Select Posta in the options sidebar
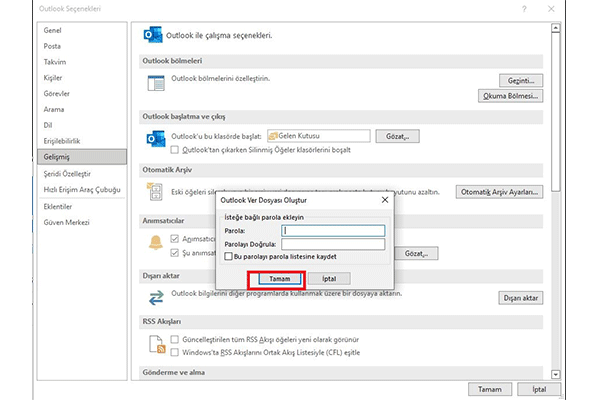 coord(52,46)
